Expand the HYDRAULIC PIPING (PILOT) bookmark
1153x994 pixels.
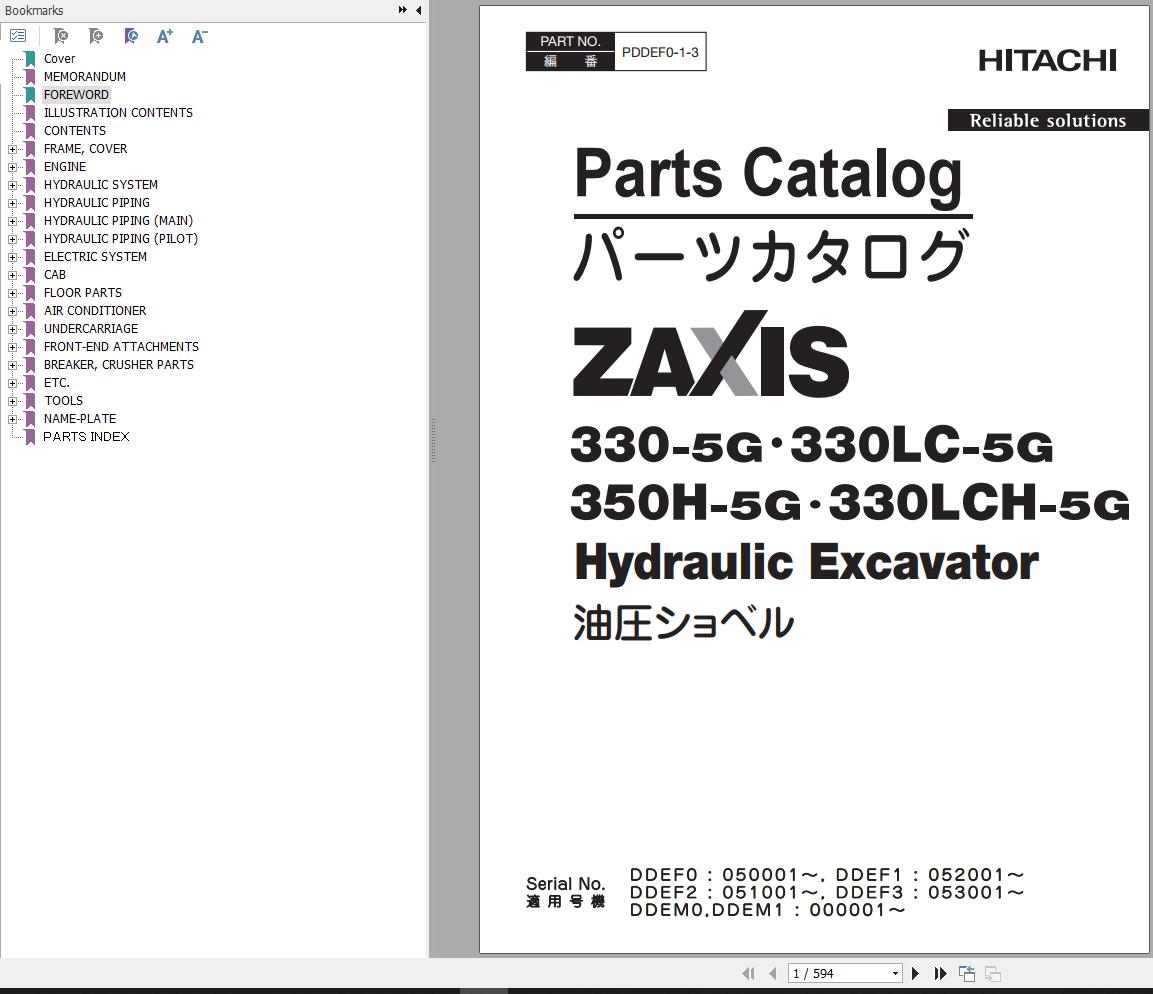pyautogui.click(x=12, y=239)
